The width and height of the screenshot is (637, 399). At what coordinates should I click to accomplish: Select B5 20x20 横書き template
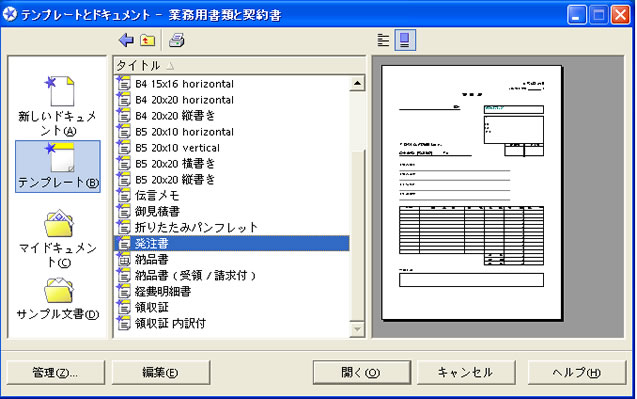click(x=232, y=164)
